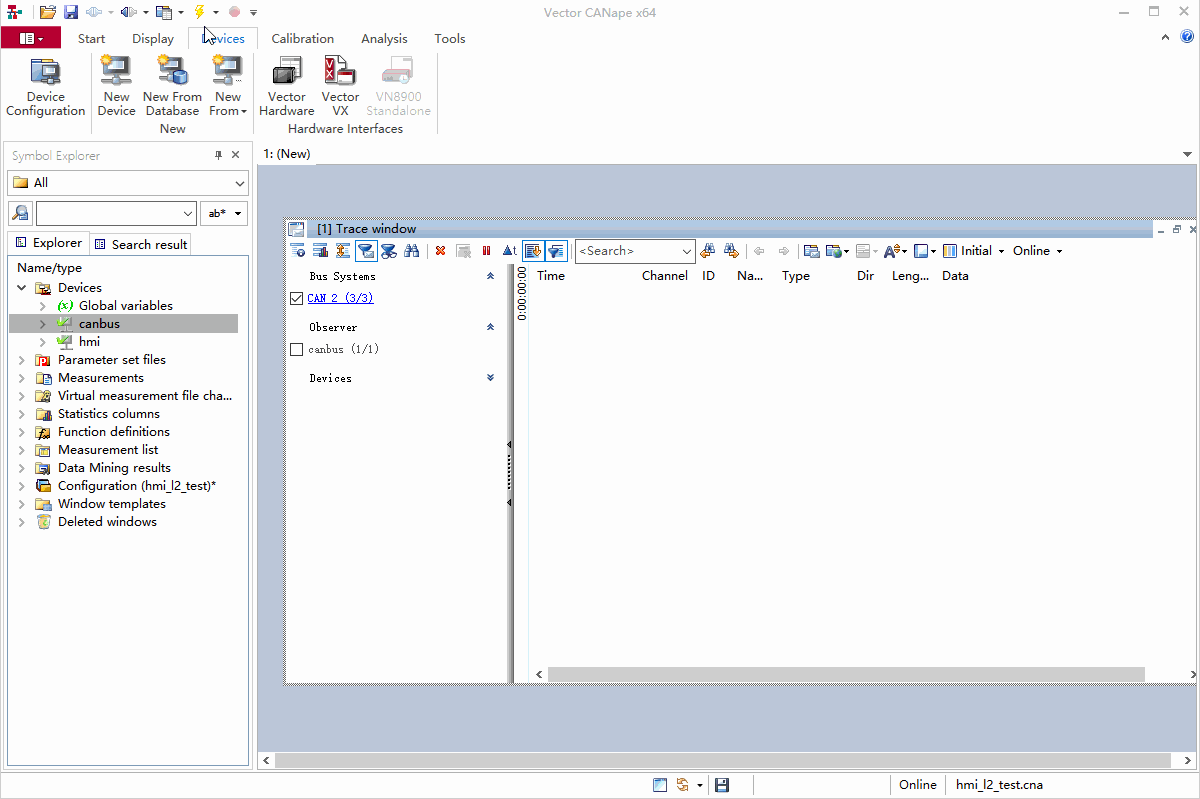
Task: Expand the Global variables tree node
Action: (42, 306)
